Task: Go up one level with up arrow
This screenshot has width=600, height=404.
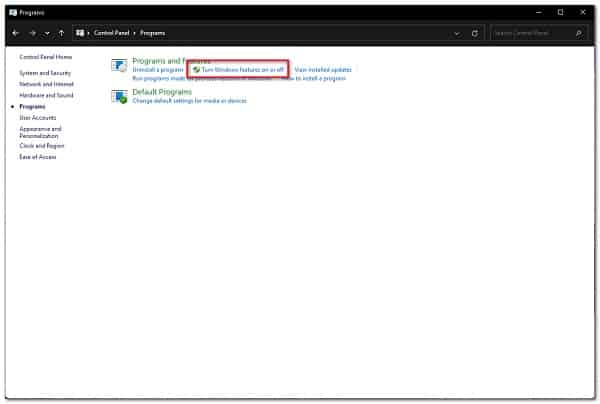Action: tap(61, 33)
